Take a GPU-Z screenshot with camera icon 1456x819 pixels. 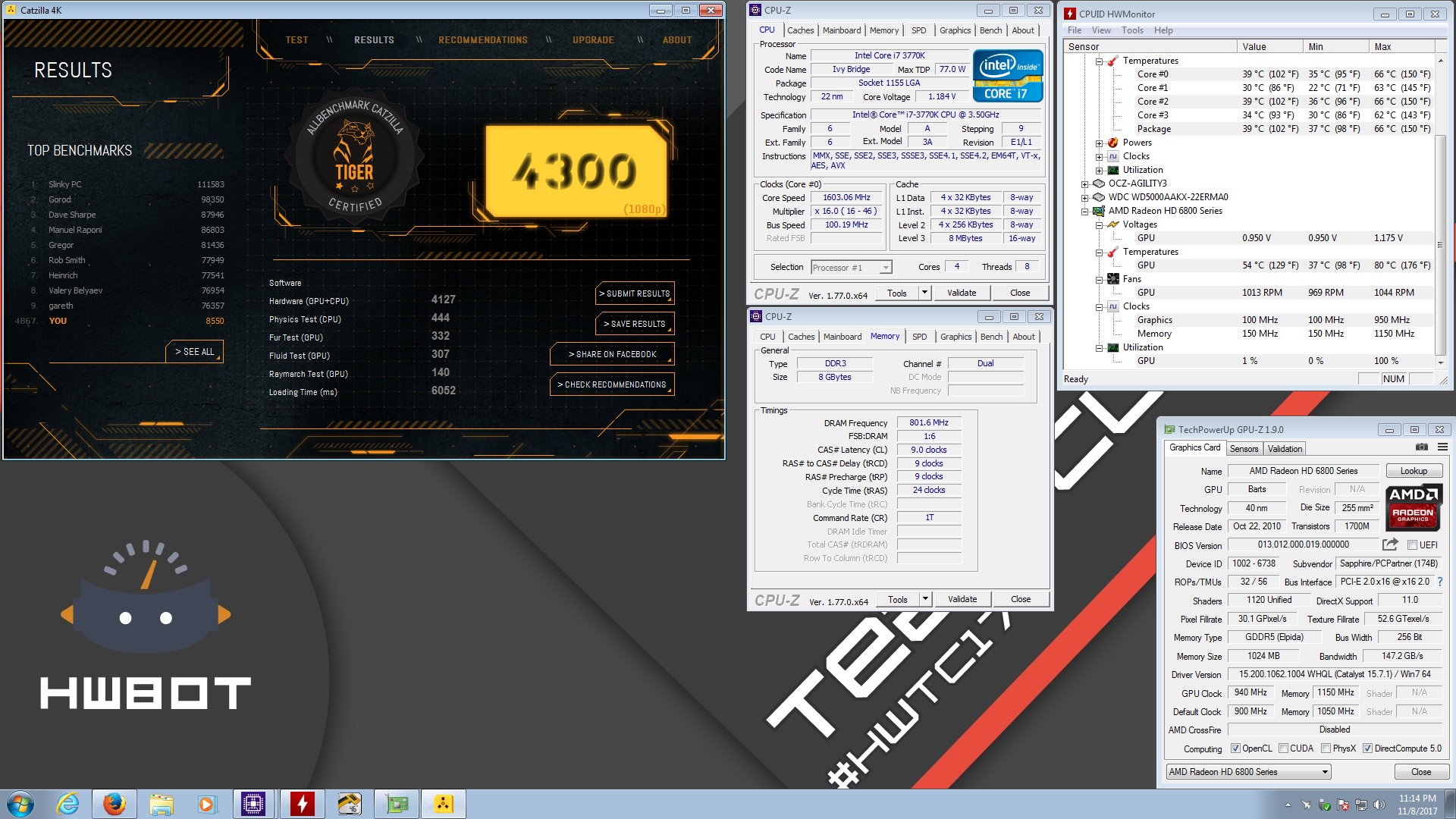pyautogui.click(x=1421, y=447)
